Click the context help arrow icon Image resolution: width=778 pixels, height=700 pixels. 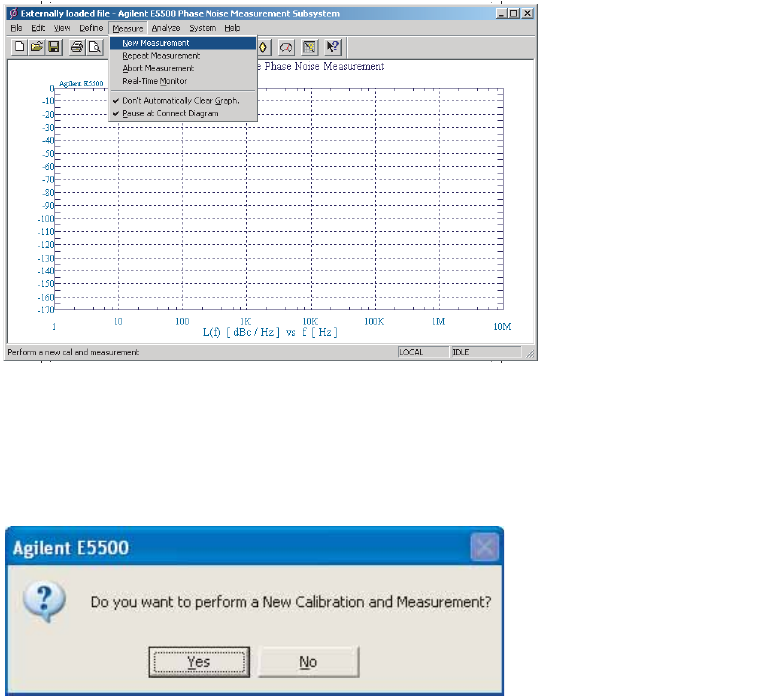(333, 48)
